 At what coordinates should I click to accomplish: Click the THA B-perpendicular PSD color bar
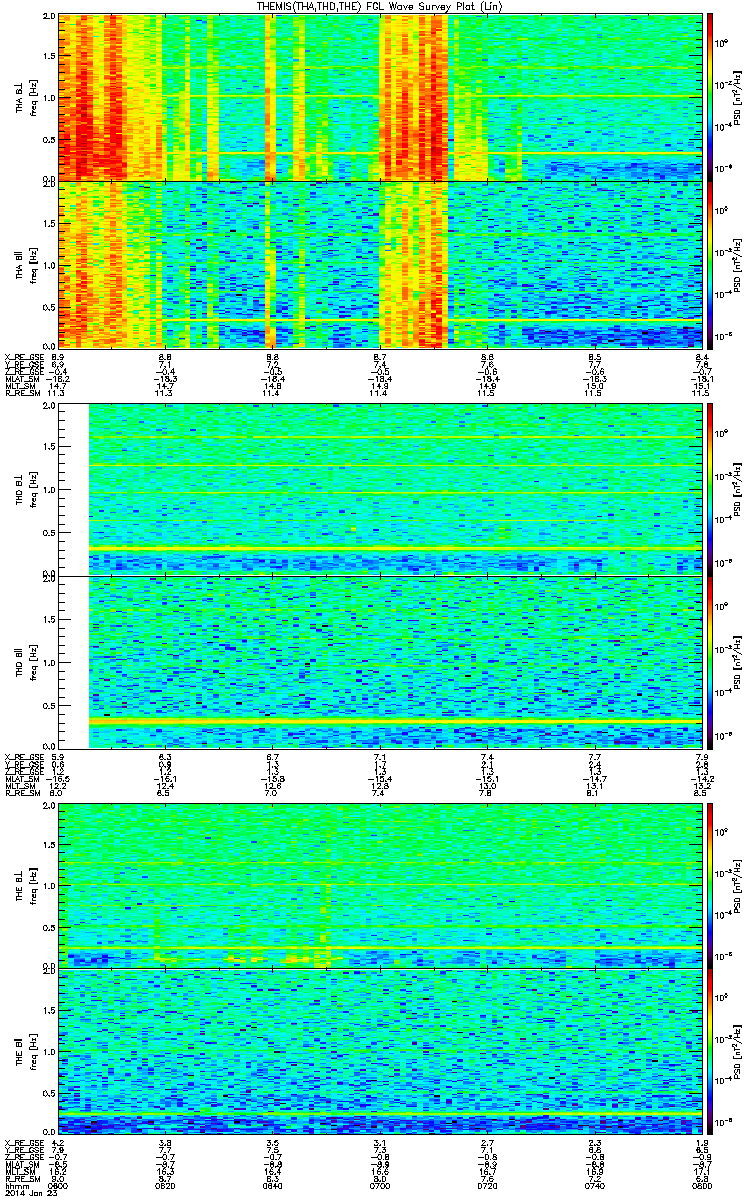pos(710,97)
